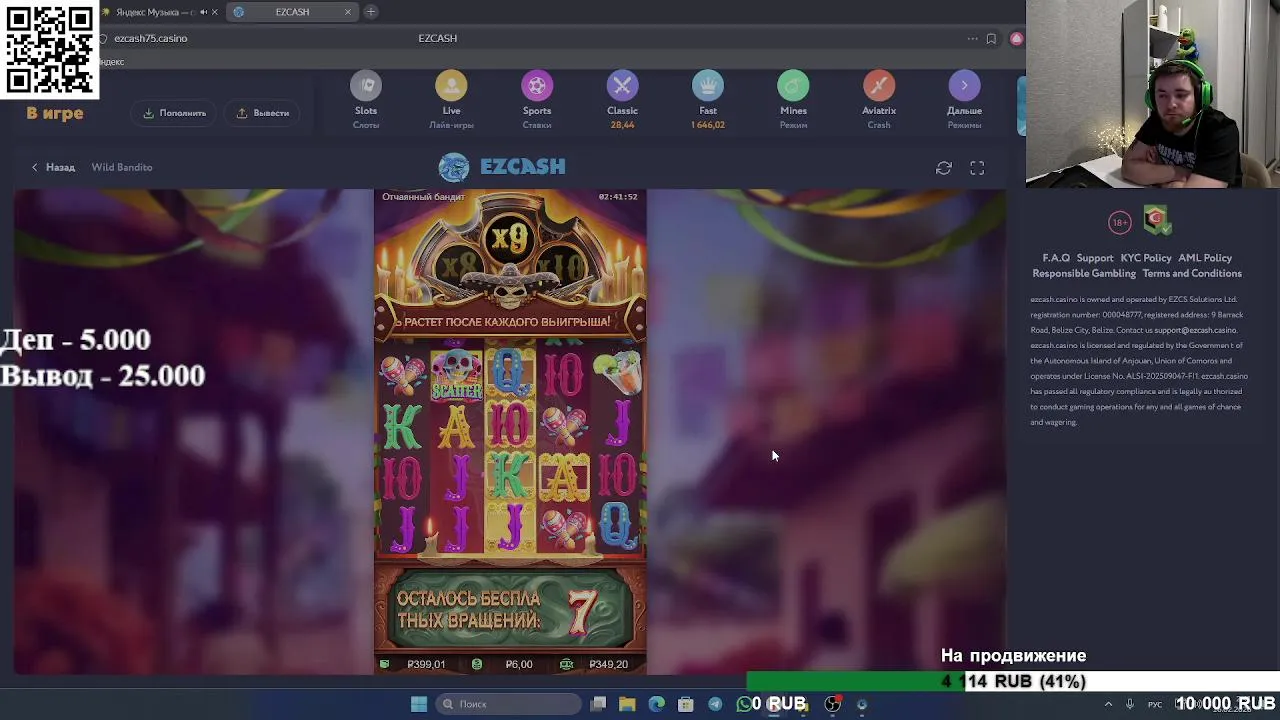
Task: Click the EZCASH logo
Action: point(502,167)
